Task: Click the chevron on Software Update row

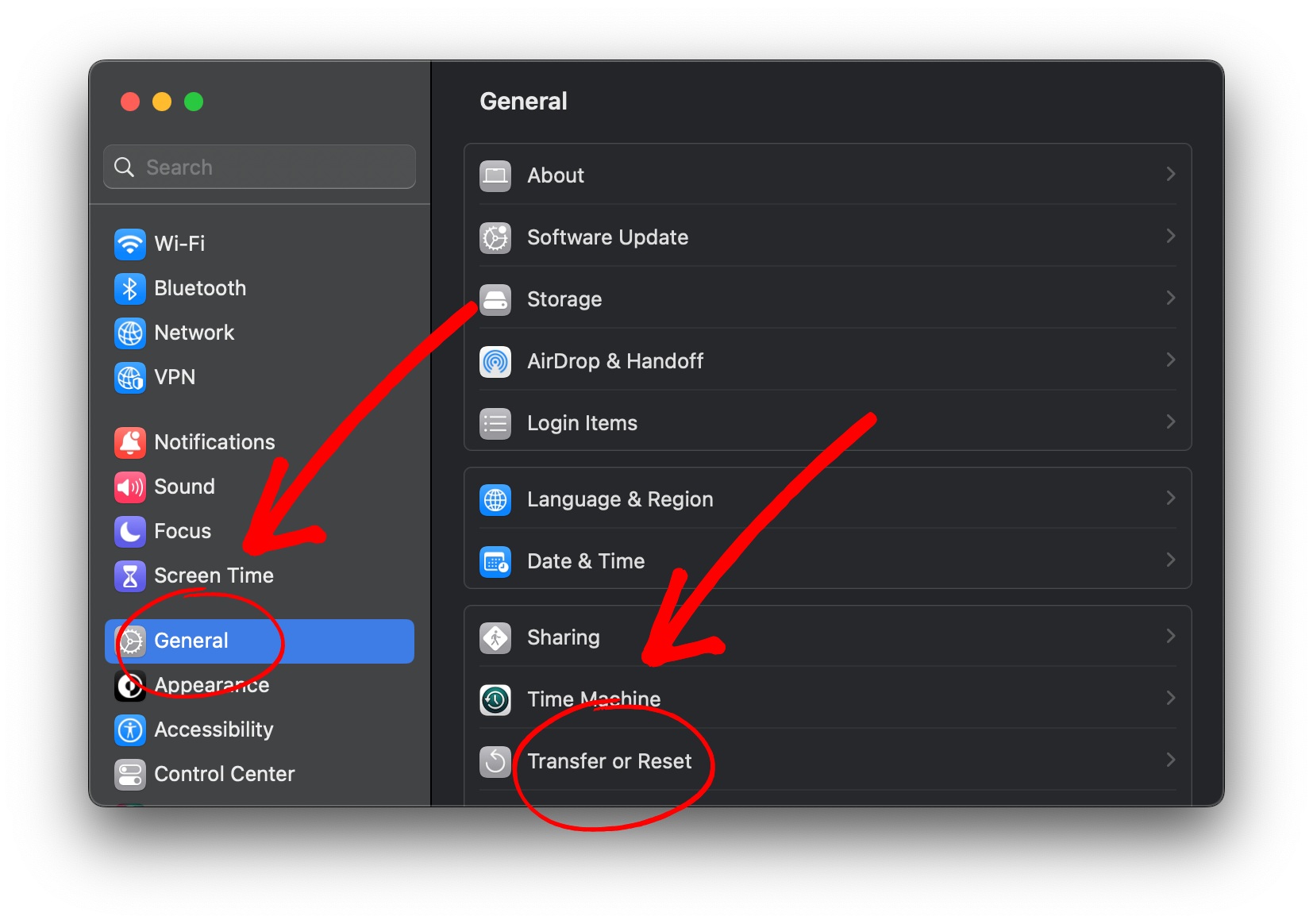Action: click(1171, 236)
